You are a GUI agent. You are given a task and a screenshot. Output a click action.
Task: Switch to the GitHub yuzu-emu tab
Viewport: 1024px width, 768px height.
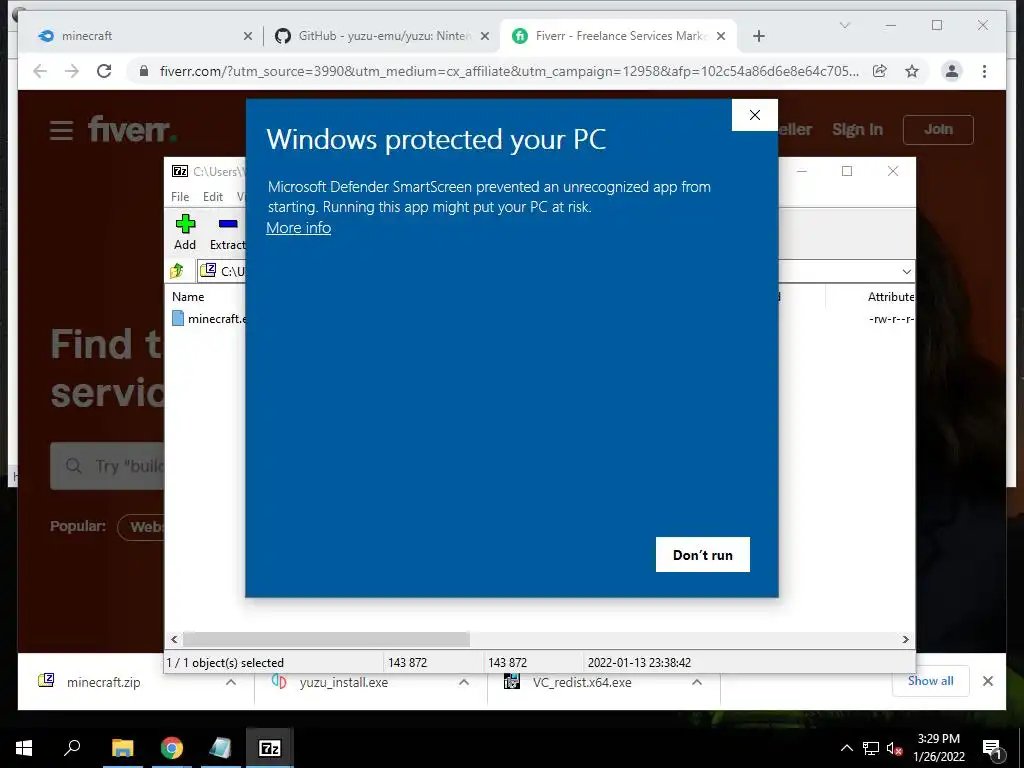tap(382, 36)
